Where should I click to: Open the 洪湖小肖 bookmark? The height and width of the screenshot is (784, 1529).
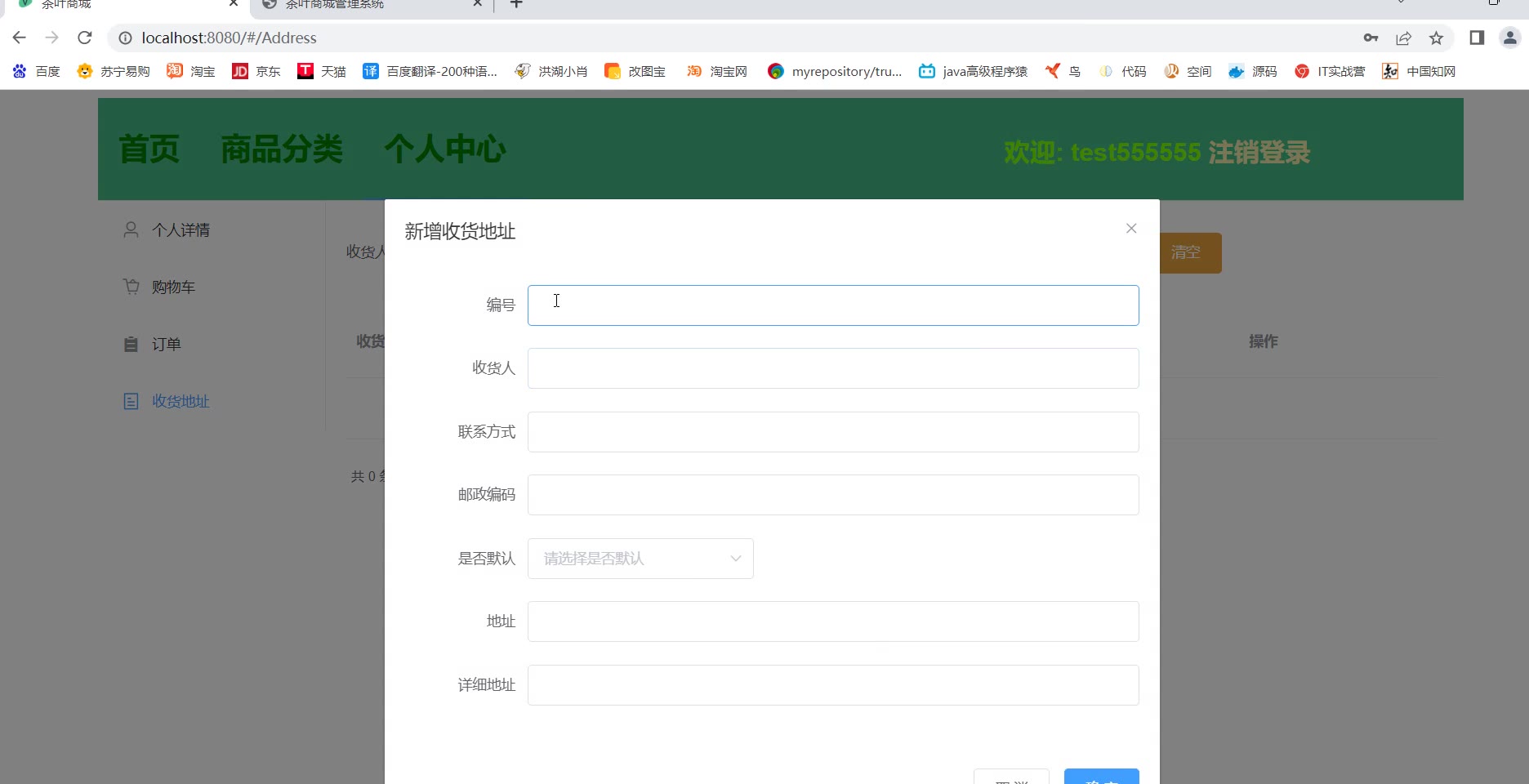pyautogui.click(x=551, y=72)
